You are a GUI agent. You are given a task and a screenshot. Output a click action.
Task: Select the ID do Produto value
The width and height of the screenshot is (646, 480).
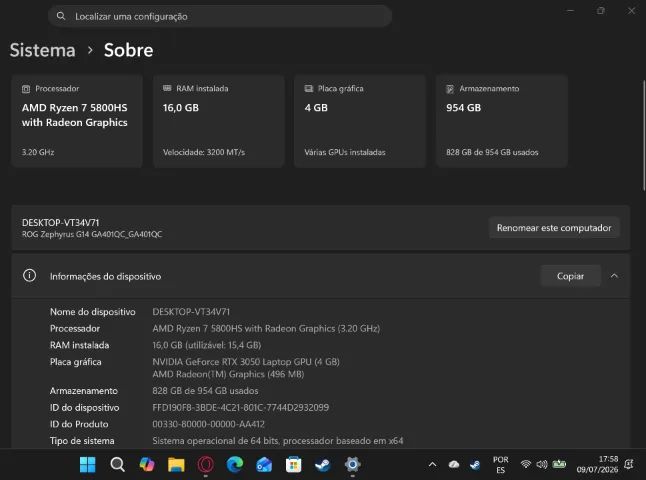(208, 424)
